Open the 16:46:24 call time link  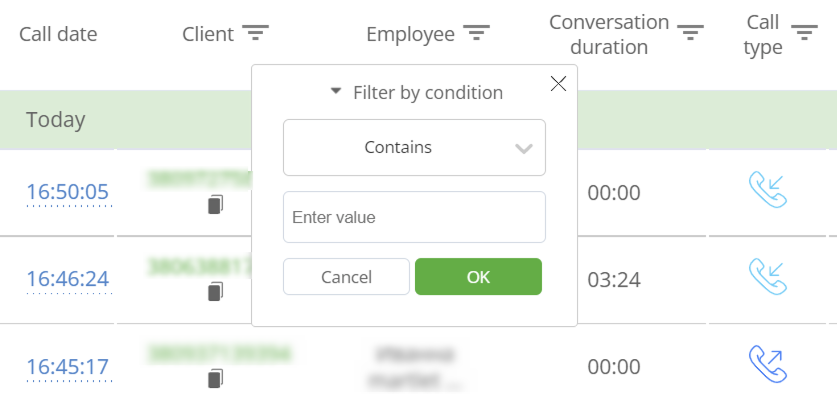(x=68, y=279)
